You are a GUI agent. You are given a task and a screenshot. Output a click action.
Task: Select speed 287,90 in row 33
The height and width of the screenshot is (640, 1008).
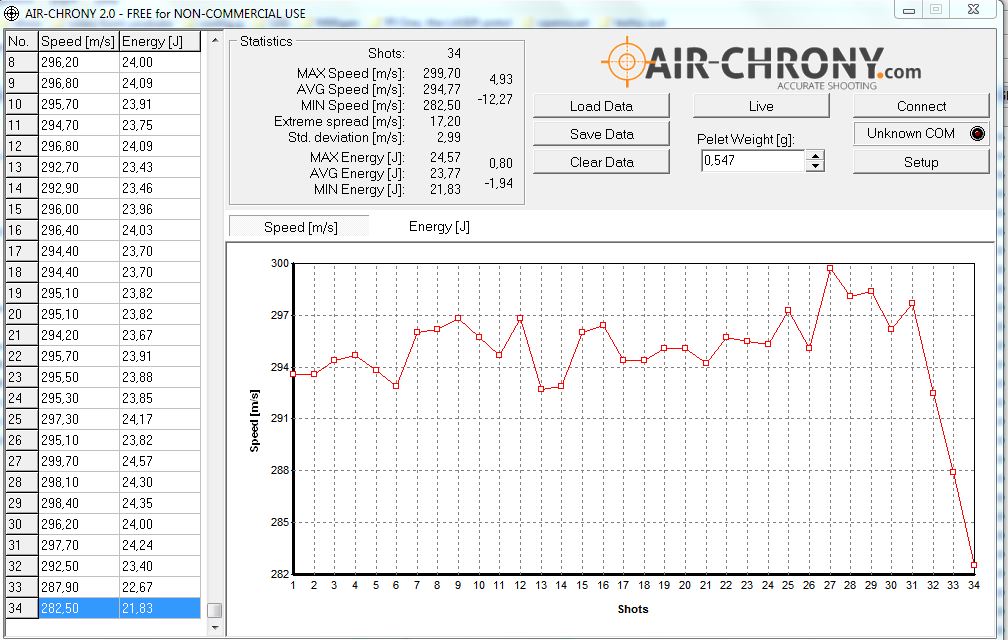point(78,587)
